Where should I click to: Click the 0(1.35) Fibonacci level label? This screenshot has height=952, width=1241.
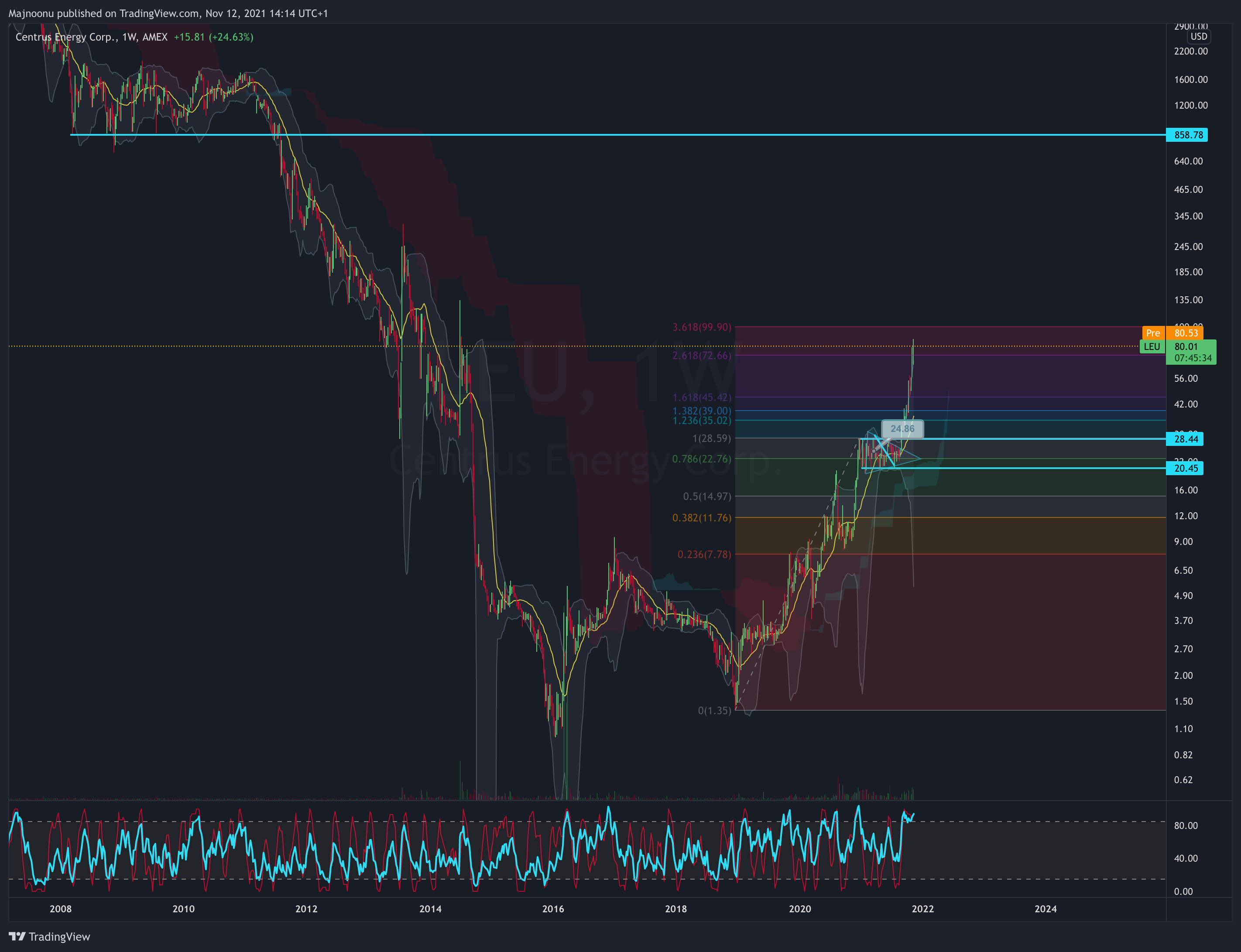pyautogui.click(x=715, y=711)
